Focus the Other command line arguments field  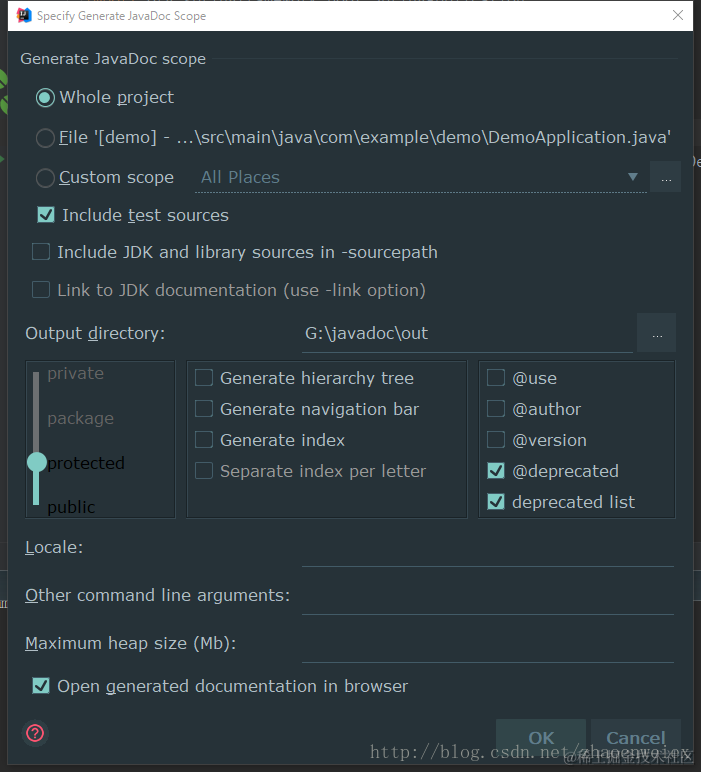click(488, 598)
